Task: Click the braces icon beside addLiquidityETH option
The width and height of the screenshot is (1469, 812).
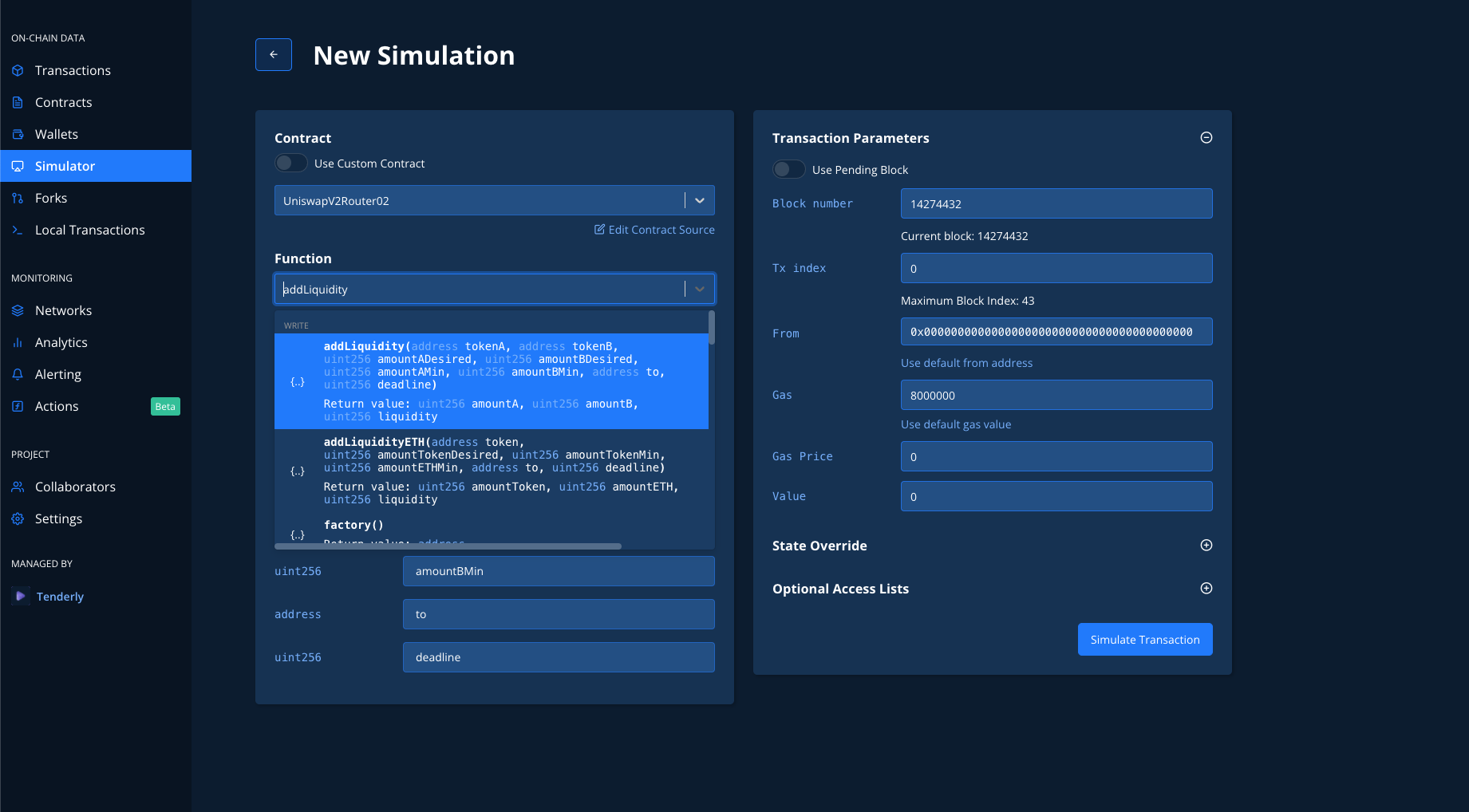Action: point(298,471)
